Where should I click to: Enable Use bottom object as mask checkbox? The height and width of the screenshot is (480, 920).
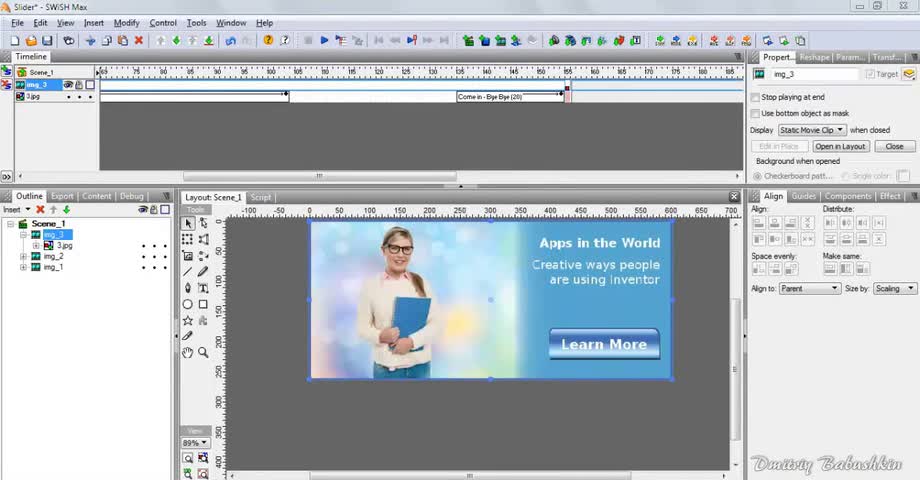(x=756, y=113)
